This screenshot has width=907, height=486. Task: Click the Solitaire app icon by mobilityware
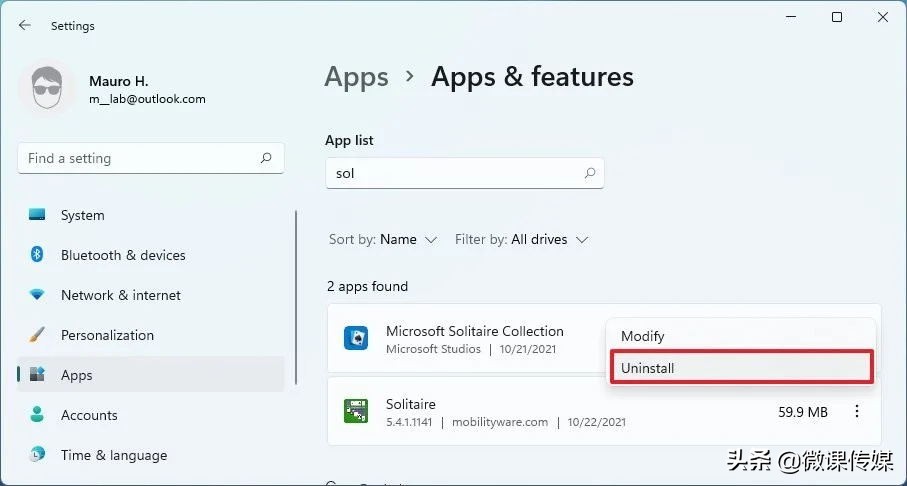tap(356, 411)
